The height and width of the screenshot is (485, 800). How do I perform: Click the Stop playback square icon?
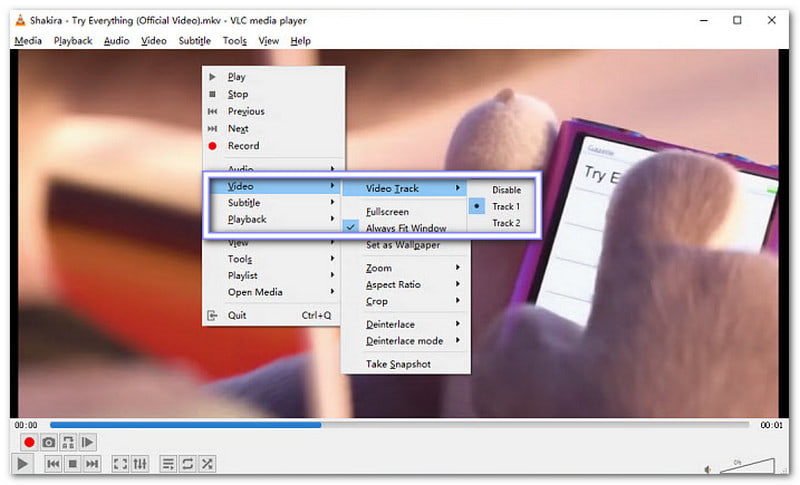pyautogui.click(x=72, y=464)
